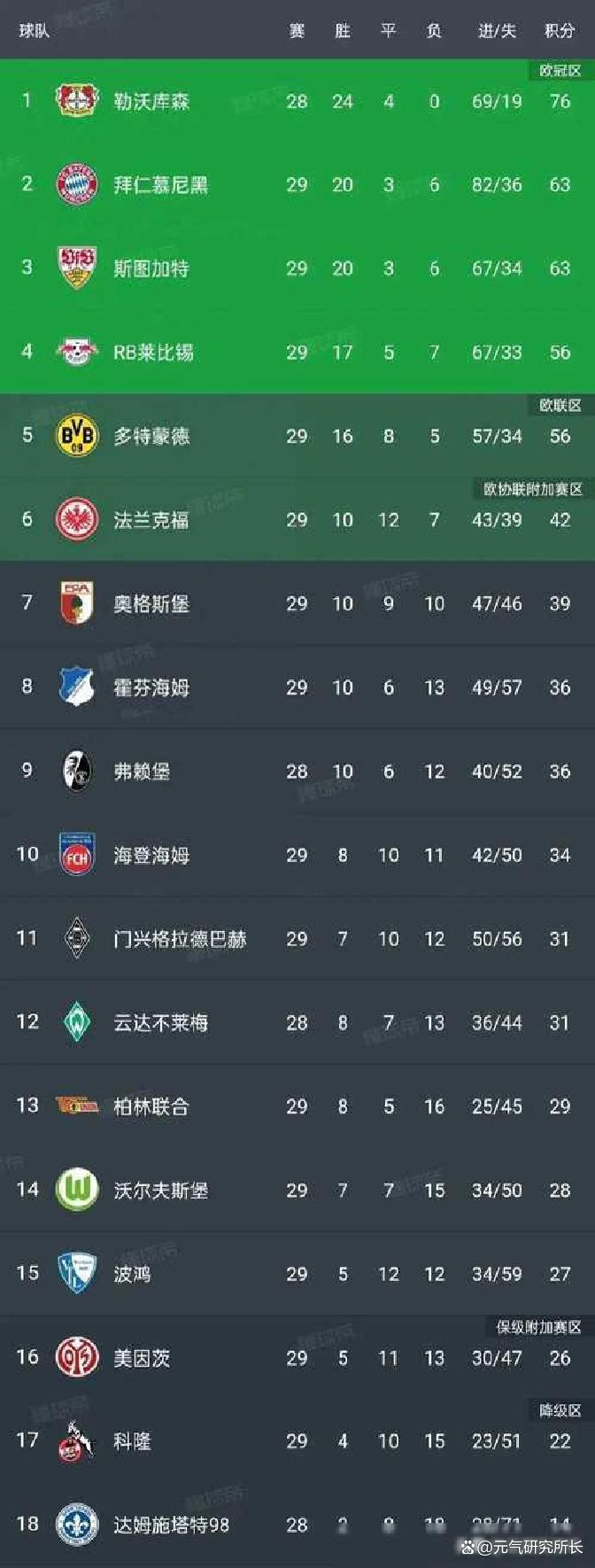Click the FC Augsburg club logo
Image resolution: width=595 pixels, height=1568 pixels.
click(x=77, y=603)
